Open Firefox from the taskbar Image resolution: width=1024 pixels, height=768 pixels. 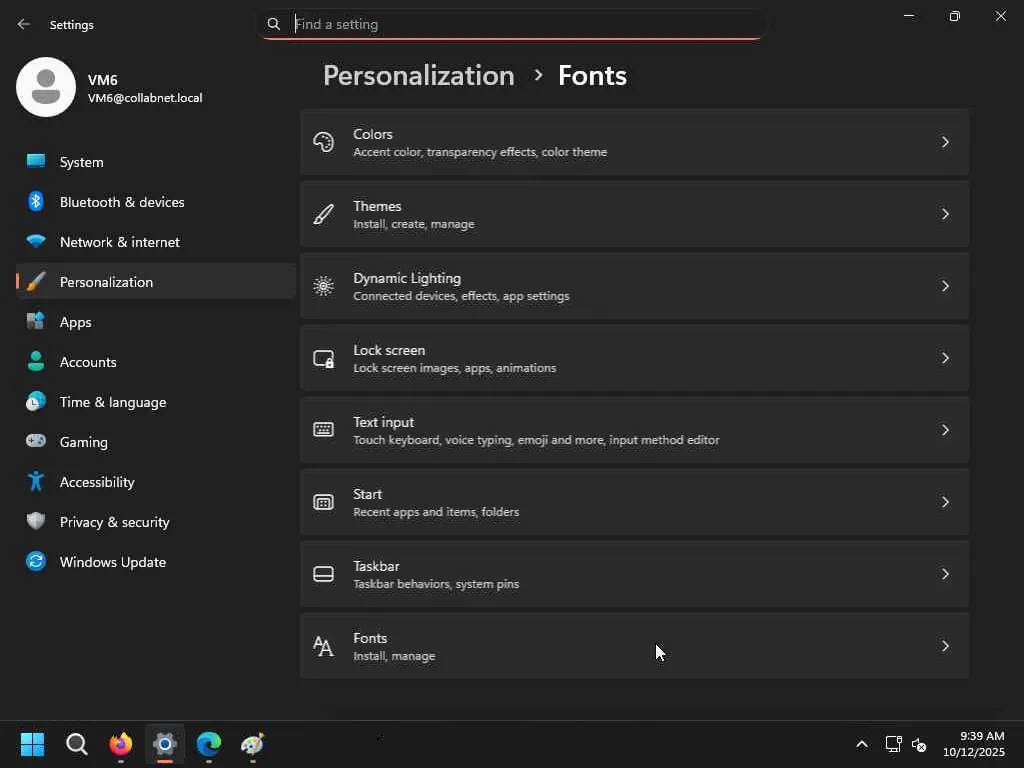click(121, 744)
